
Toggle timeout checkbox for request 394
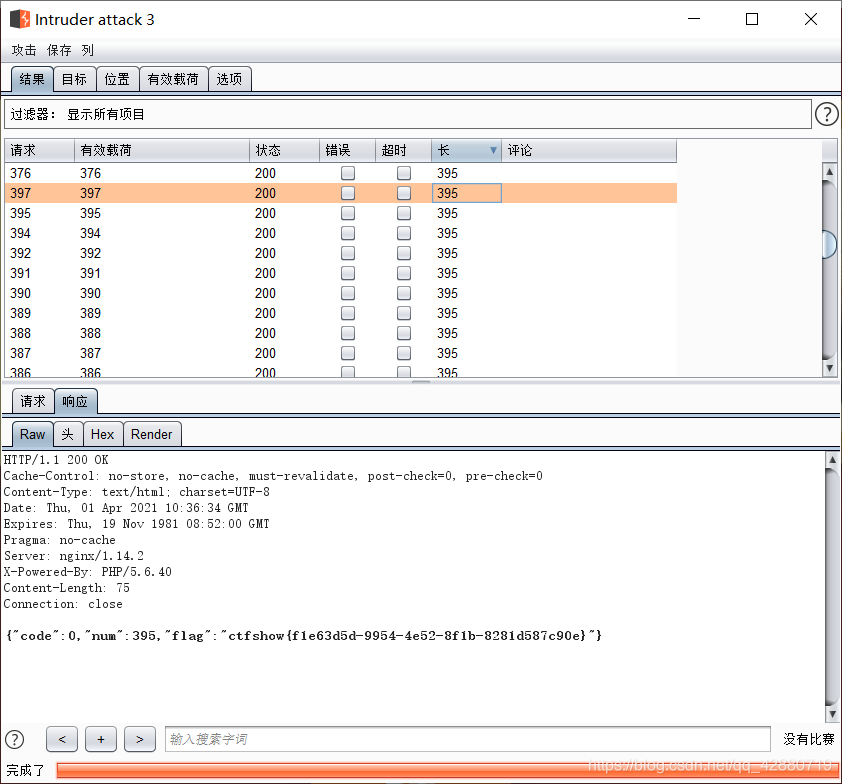[404, 233]
